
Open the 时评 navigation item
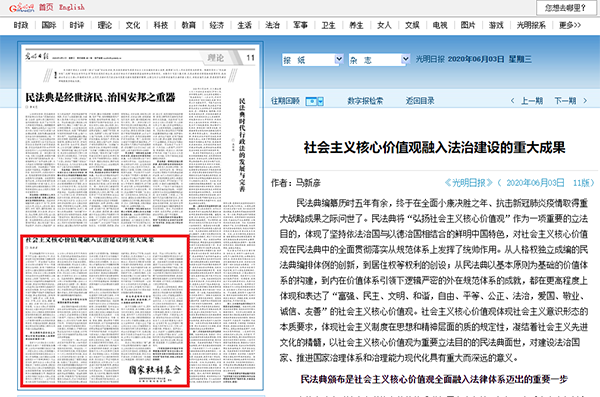77,25
